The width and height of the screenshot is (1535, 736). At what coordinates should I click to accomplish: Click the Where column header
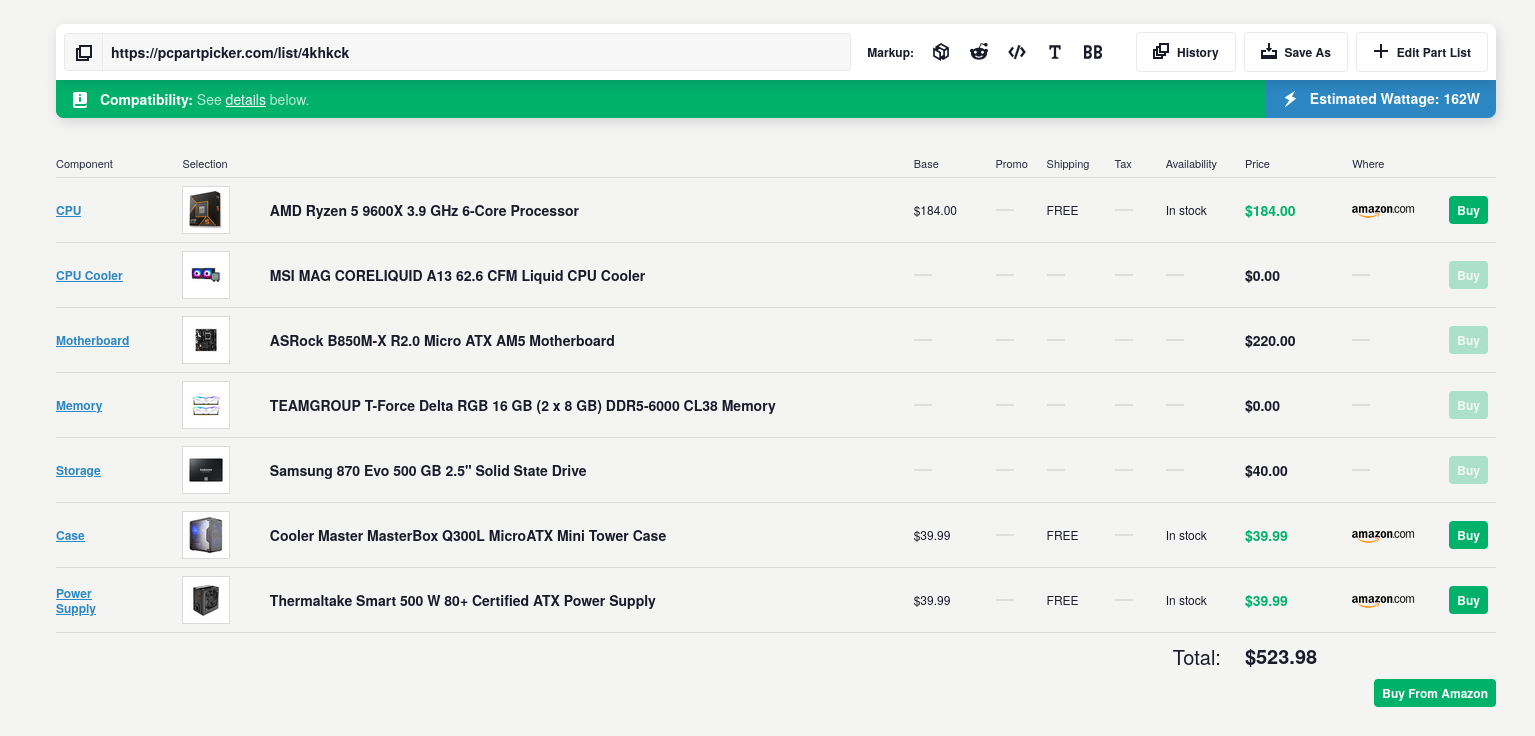coord(1368,164)
